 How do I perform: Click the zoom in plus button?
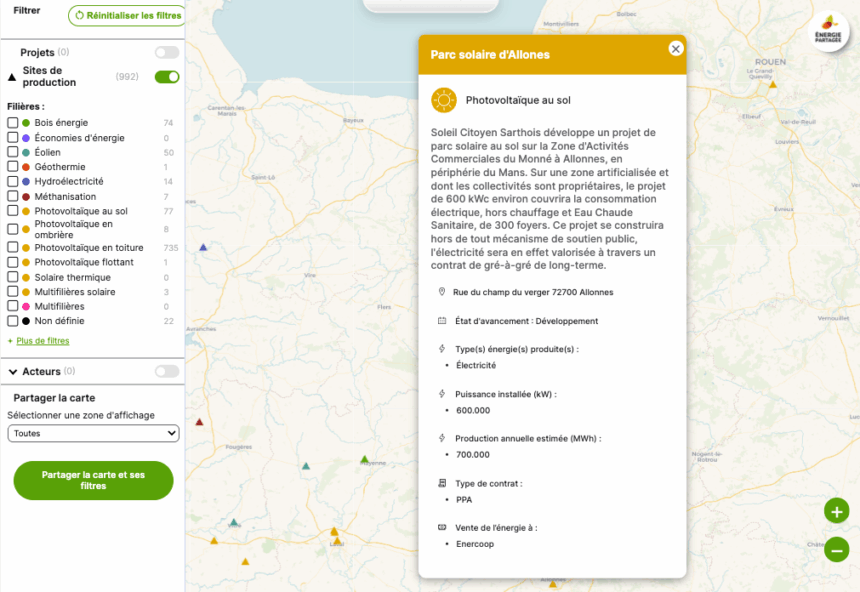point(836,511)
